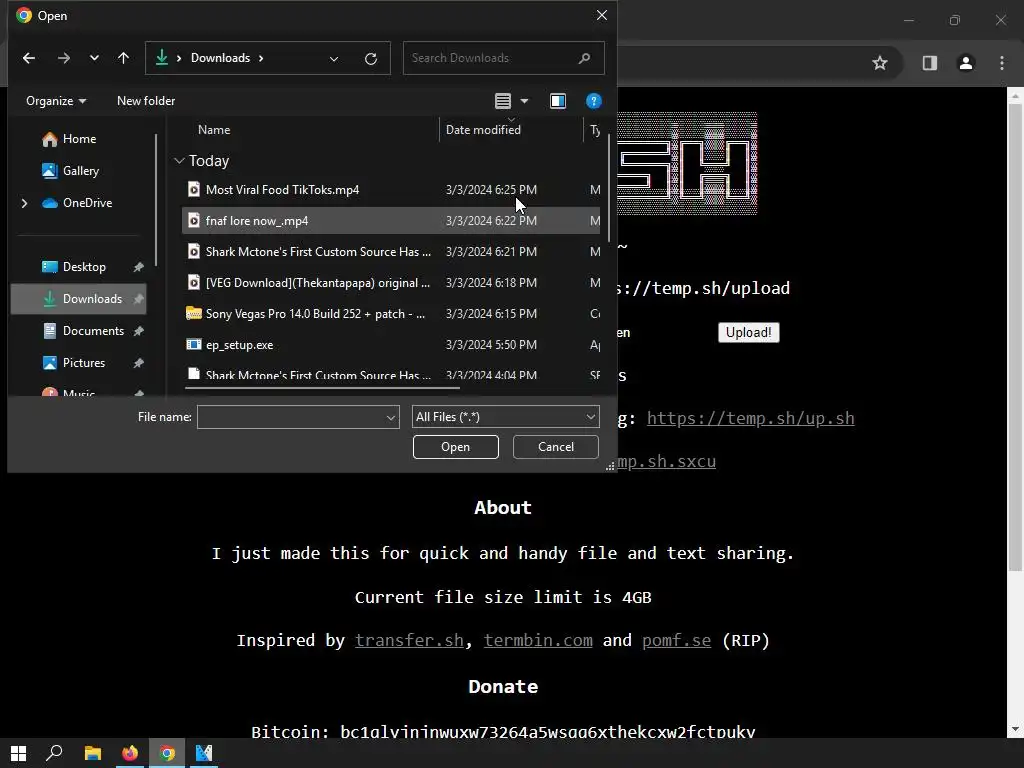
Task: Click the Open button
Action: tap(455, 447)
